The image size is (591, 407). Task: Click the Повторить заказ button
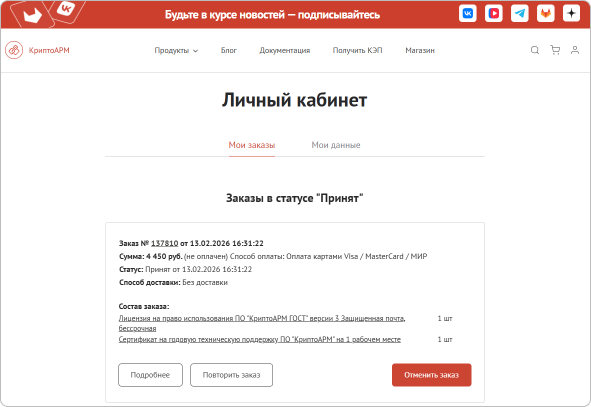[x=231, y=375]
